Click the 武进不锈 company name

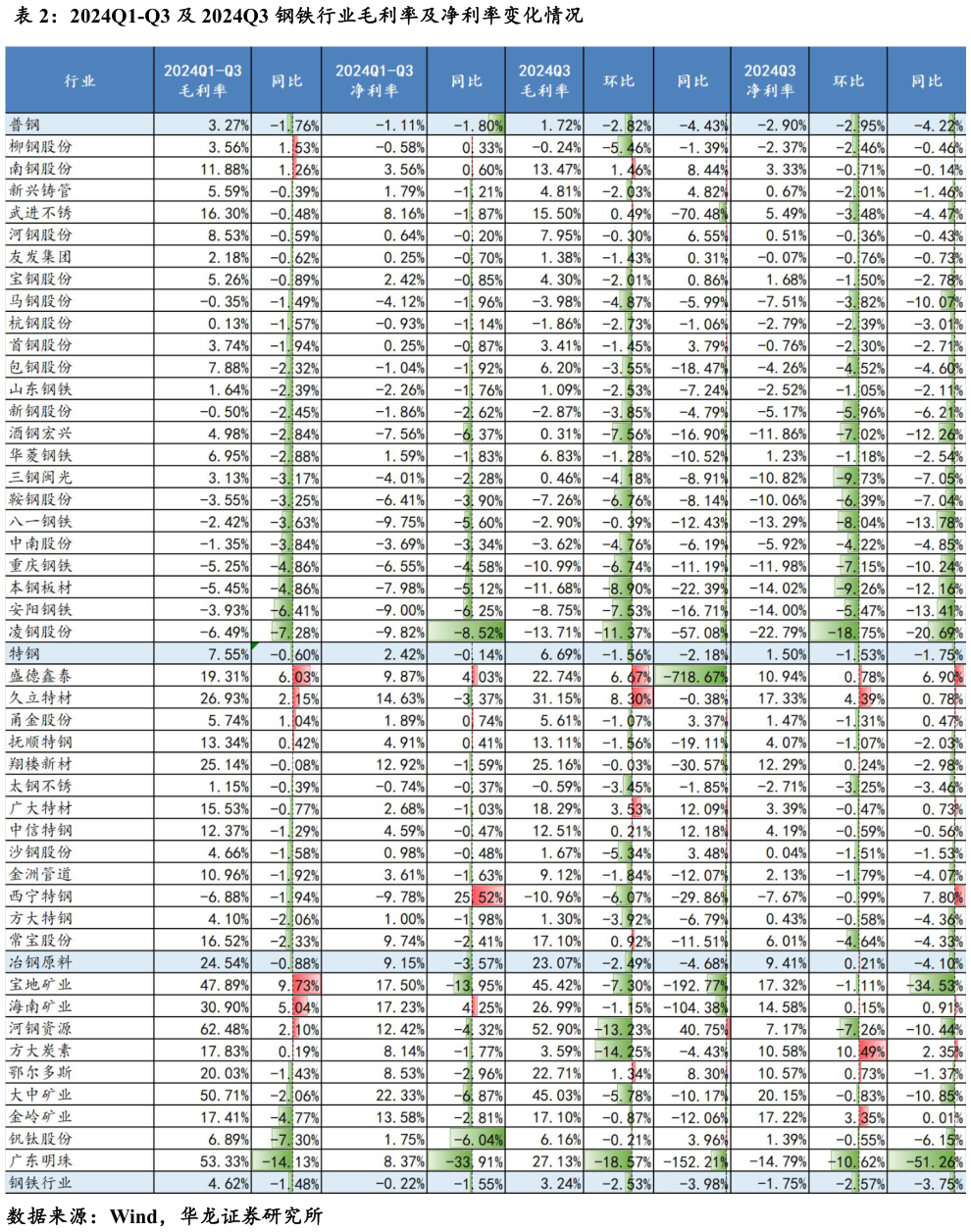point(40,213)
